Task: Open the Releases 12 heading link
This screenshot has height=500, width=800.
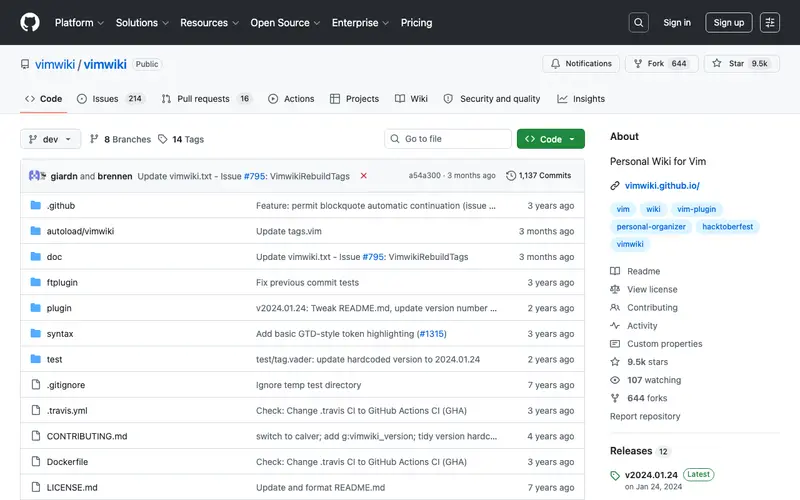Action: coord(640,451)
